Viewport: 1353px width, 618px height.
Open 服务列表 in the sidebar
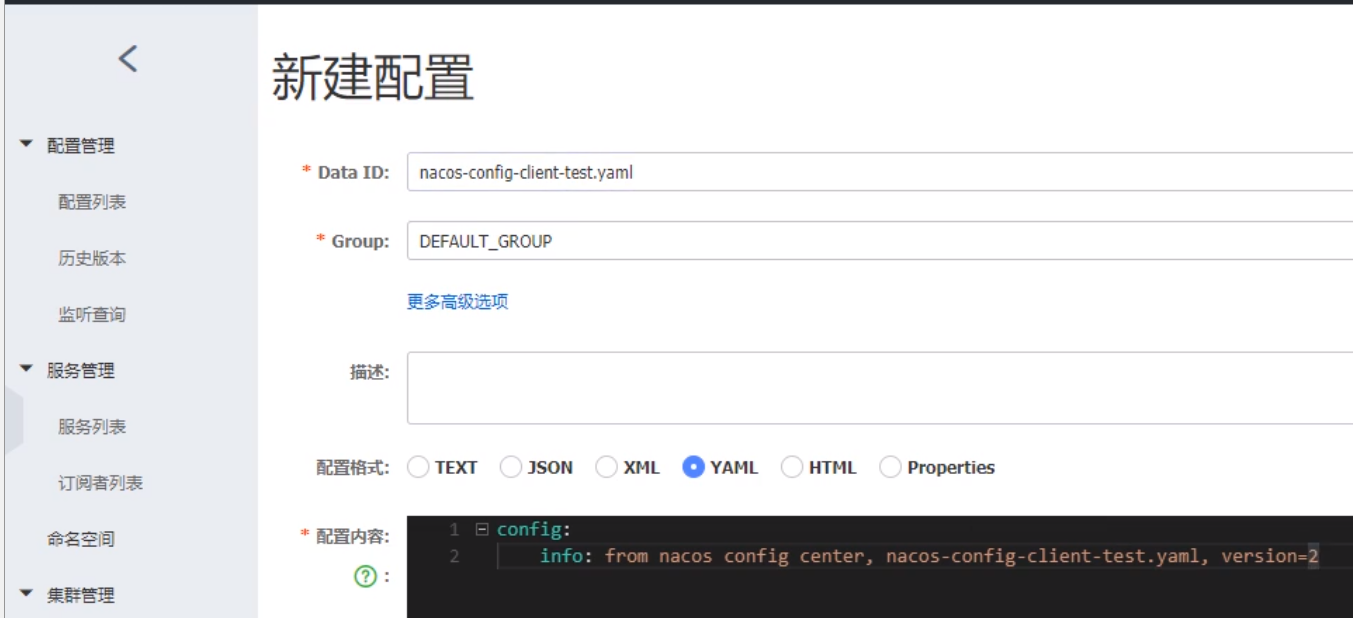click(92, 427)
